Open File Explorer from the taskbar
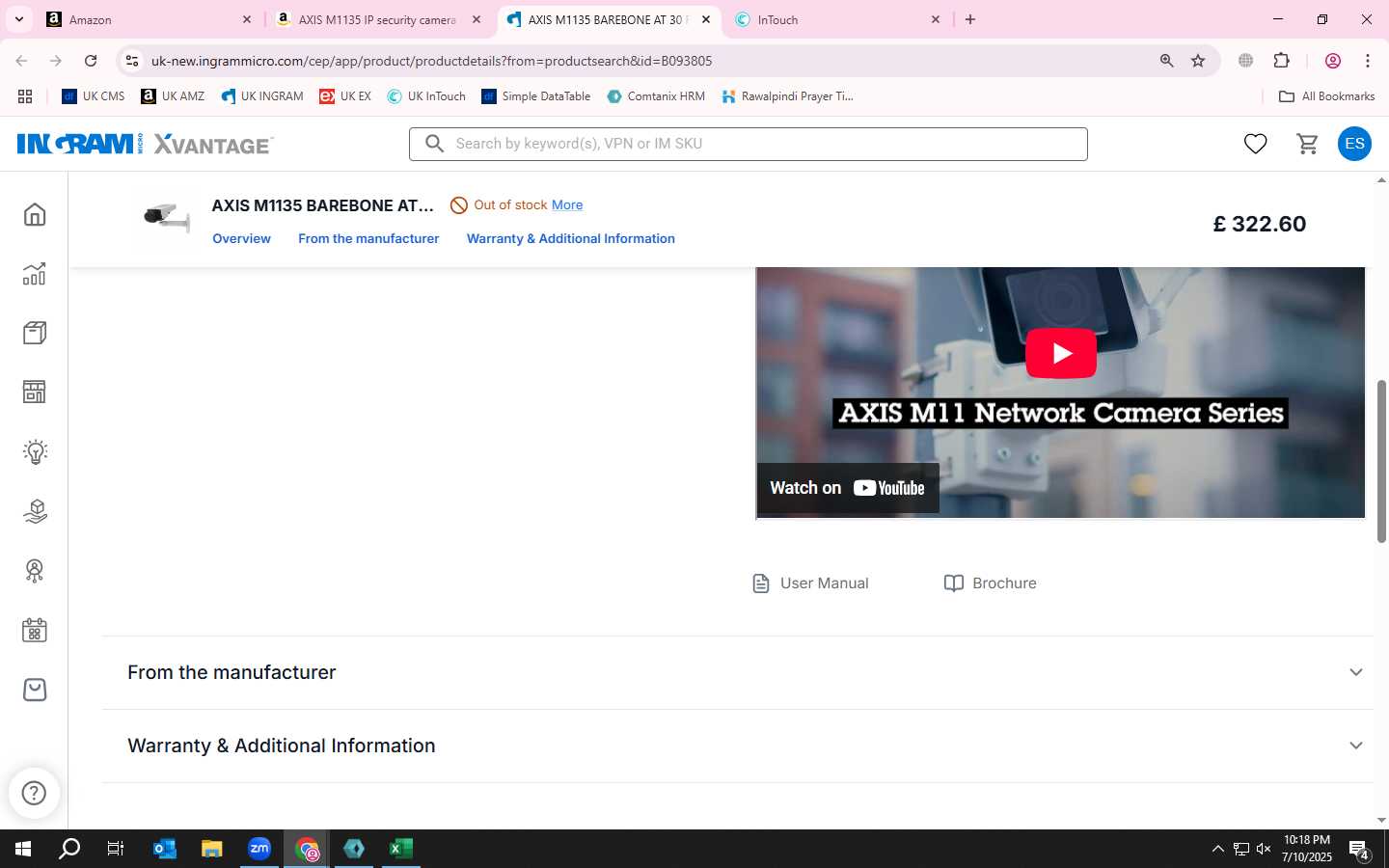The height and width of the screenshot is (868, 1389). pos(212,849)
